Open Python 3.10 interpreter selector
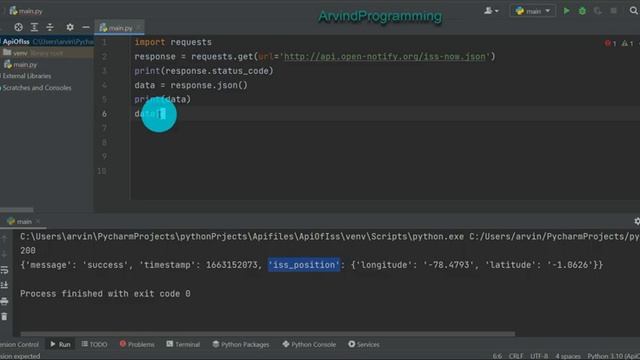Viewport: 640px width, 360px height. [613, 356]
